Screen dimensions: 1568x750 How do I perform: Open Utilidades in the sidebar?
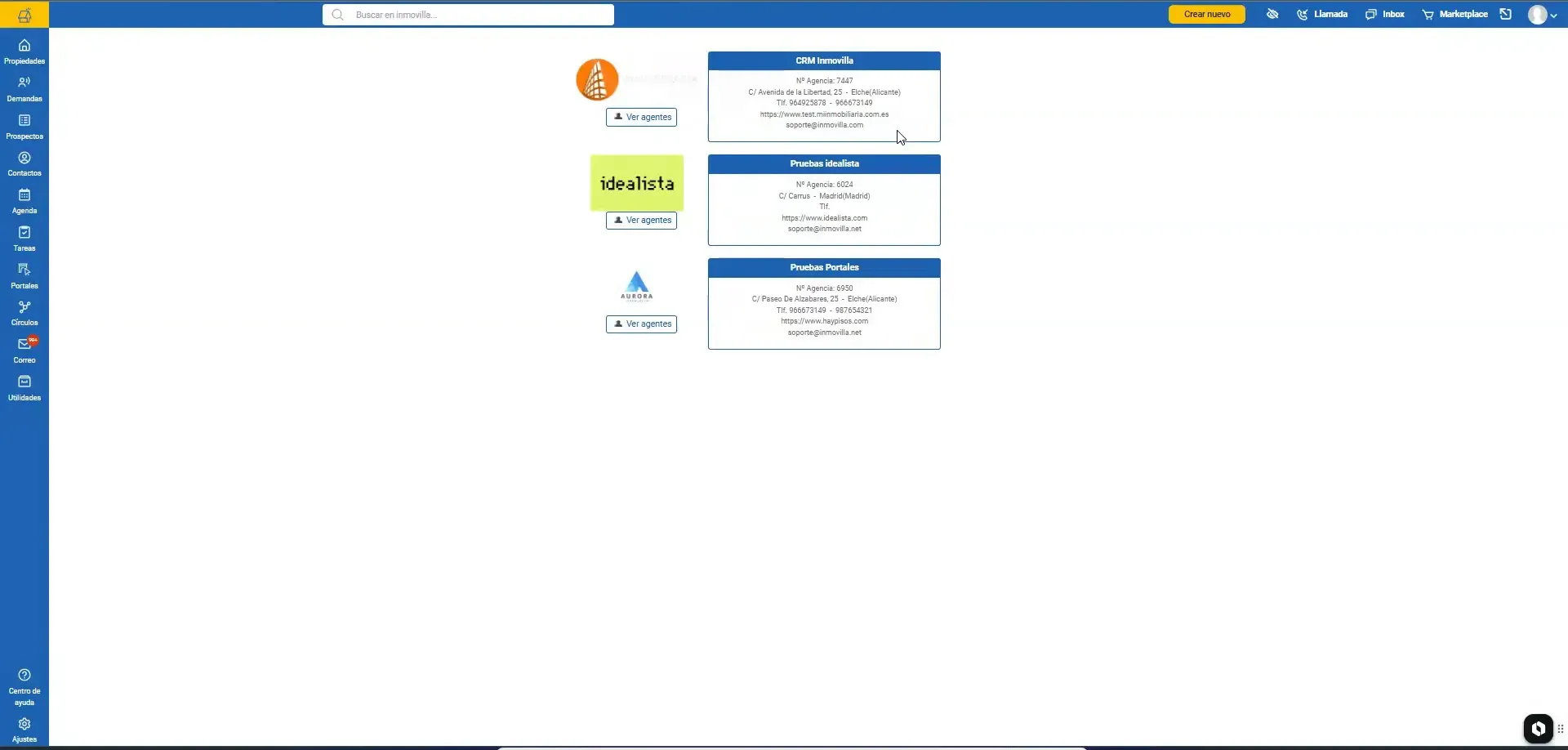(x=24, y=388)
